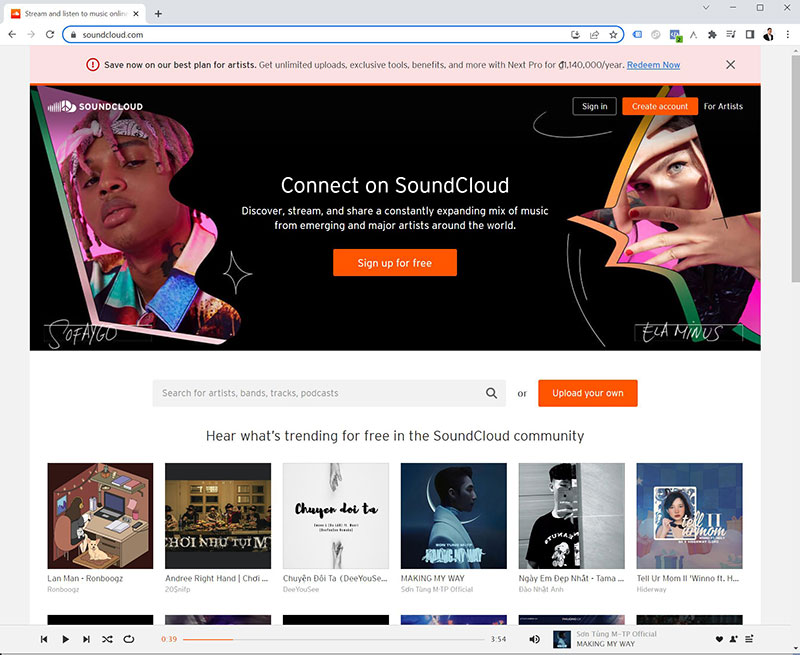Enable shuffle playback
This screenshot has height=655, width=800.
[107, 639]
